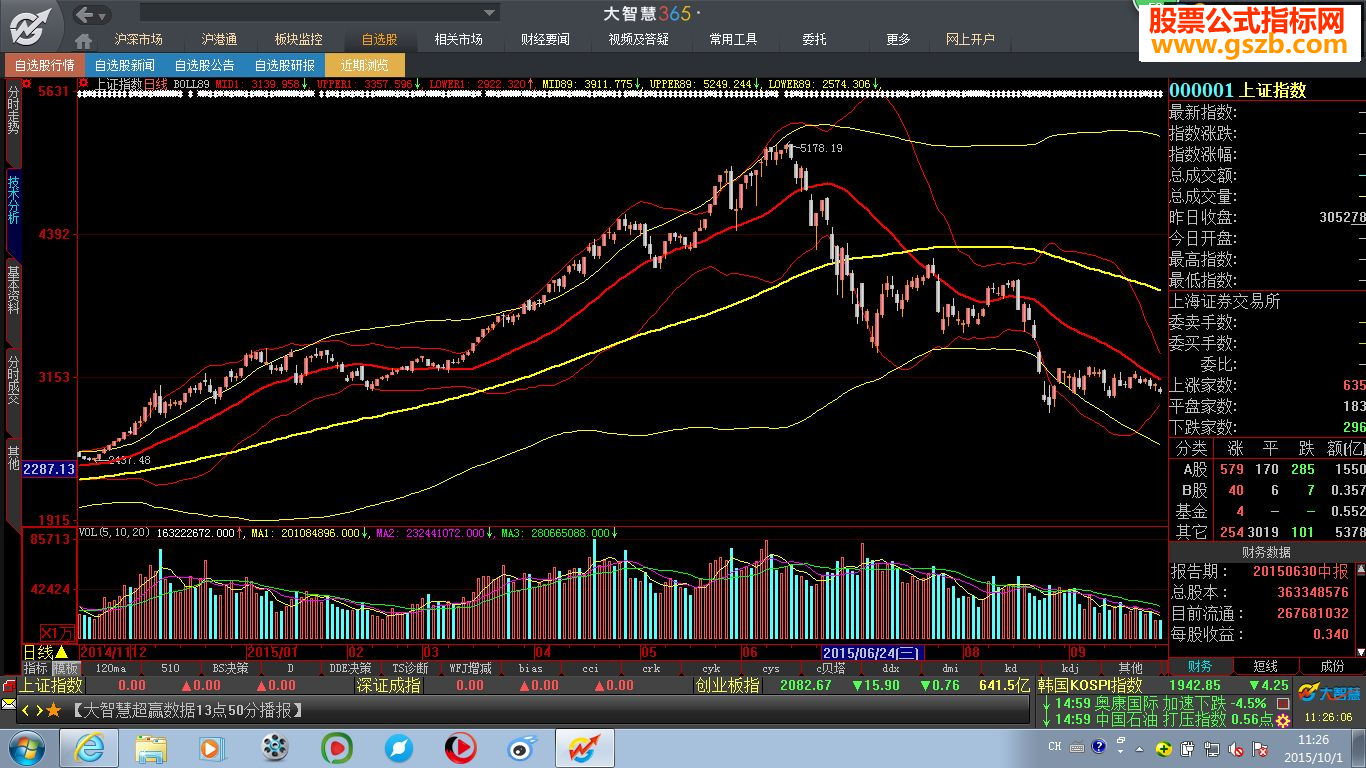Apply the DDE决策 indicator
1366x768 pixels.
pyautogui.click(x=351, y=668)
